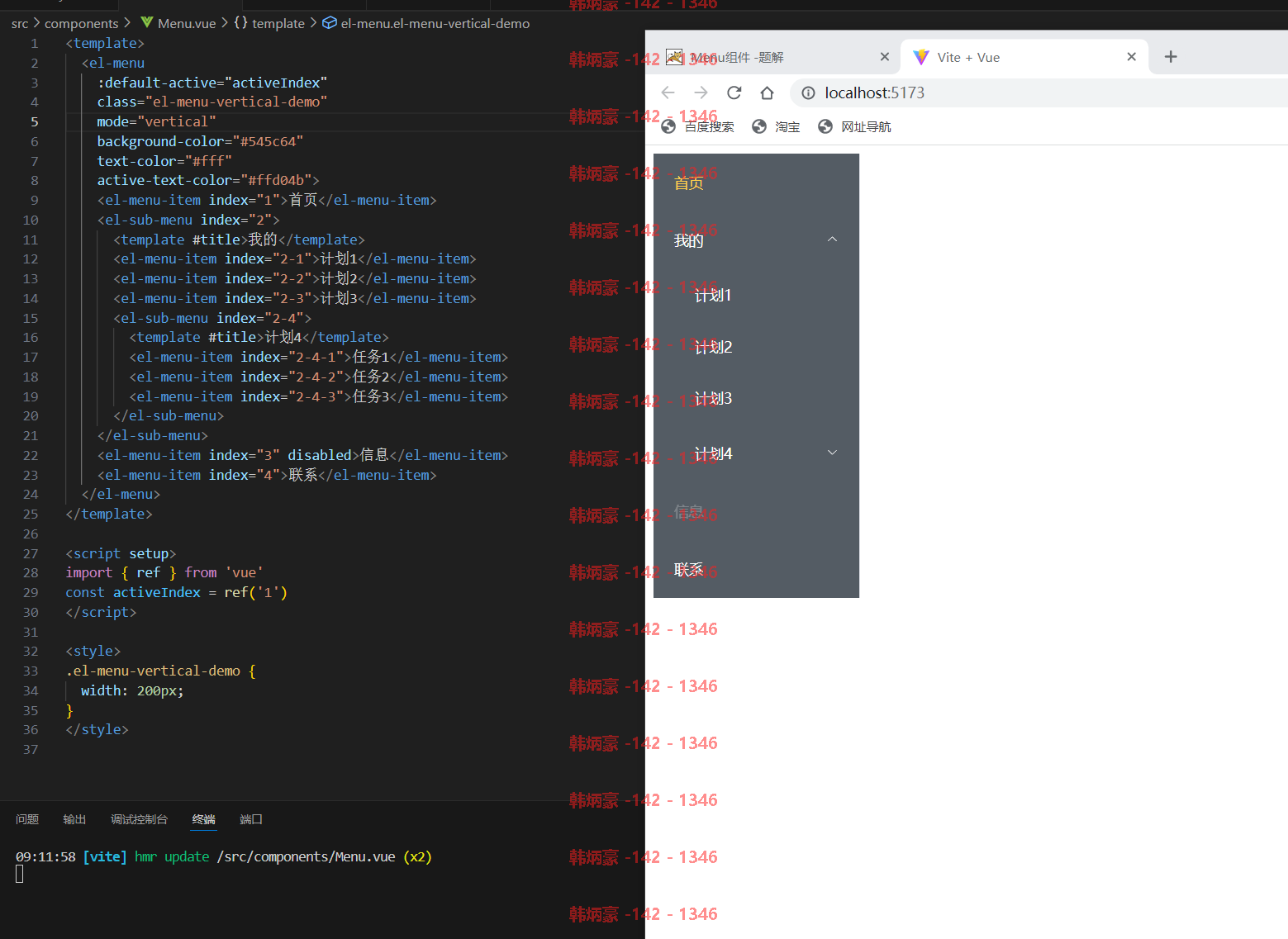This screenshot has height=939, width=1288.
Task: Open the 端口 panel tab
Action: tap(251, 819)
